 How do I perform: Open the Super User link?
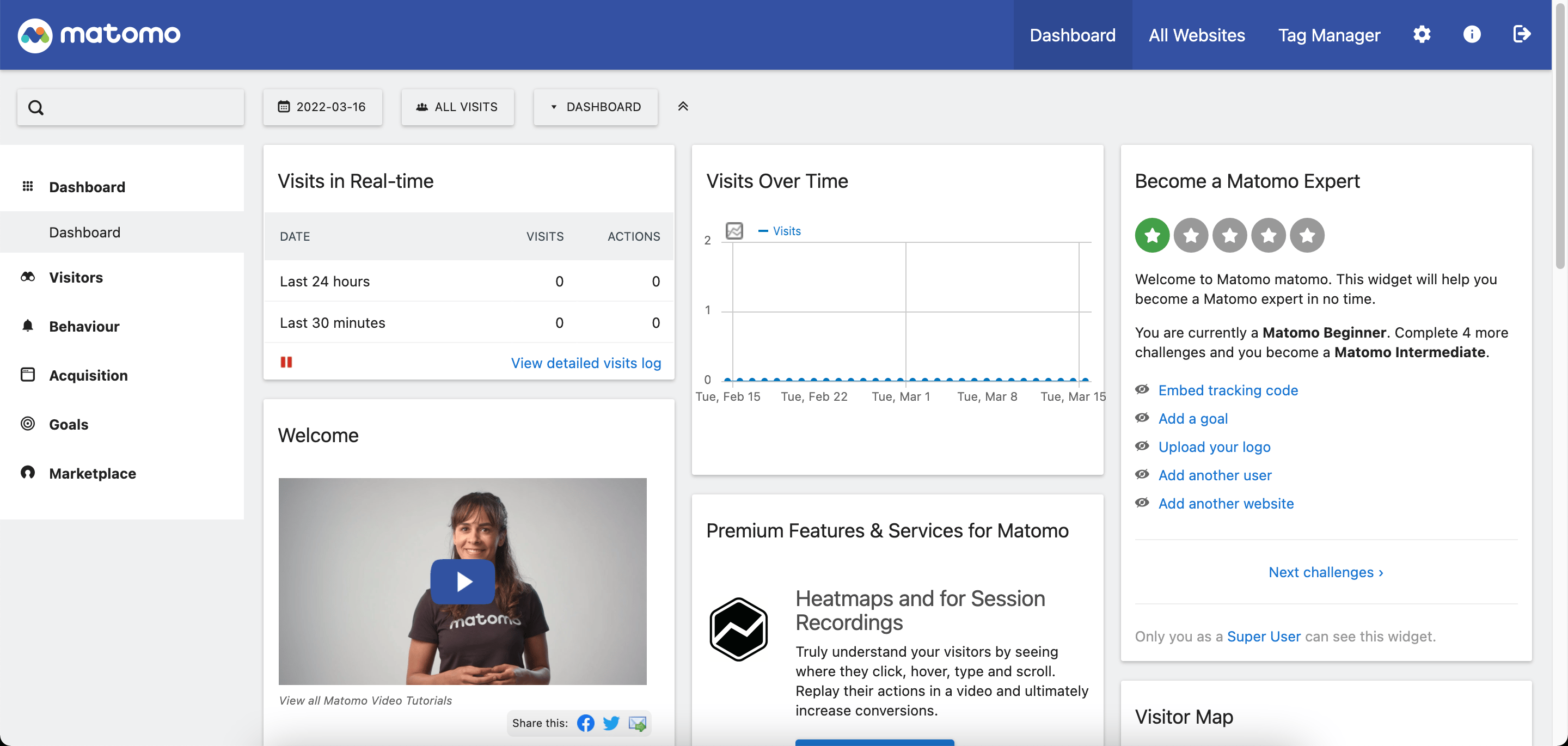click(x=1264, y=637)
